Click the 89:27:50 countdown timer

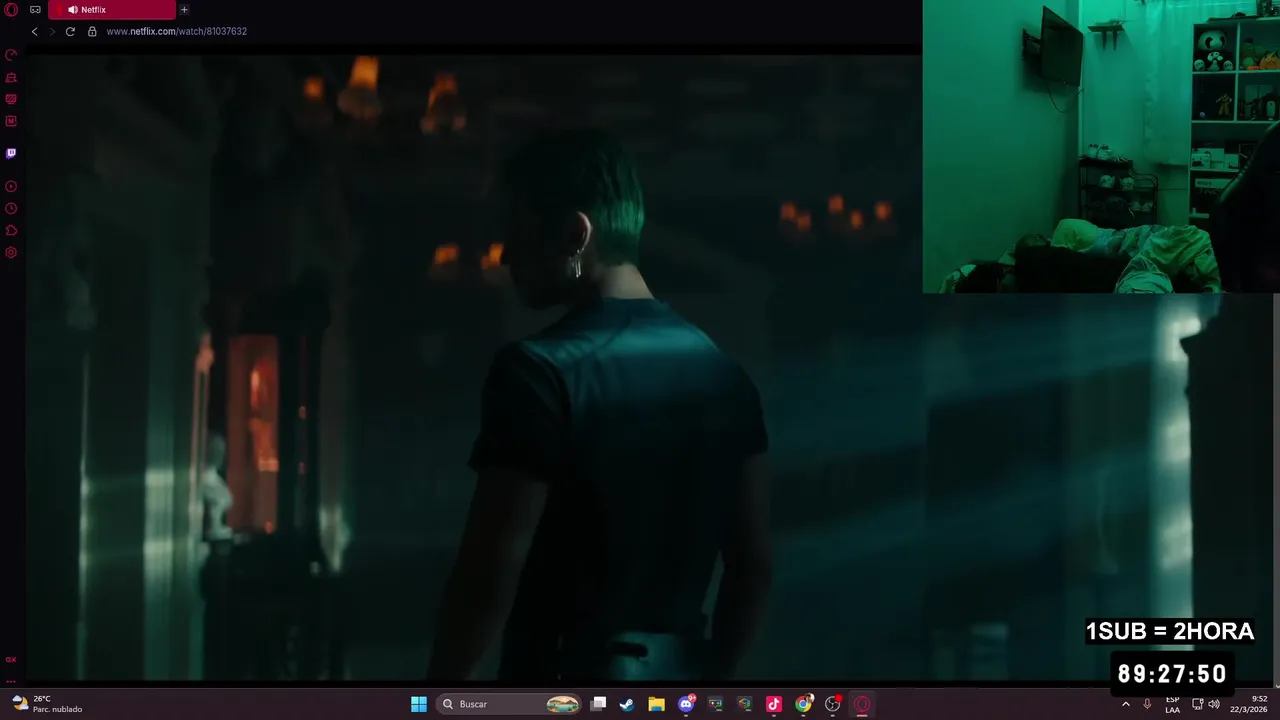(1172, 674)
